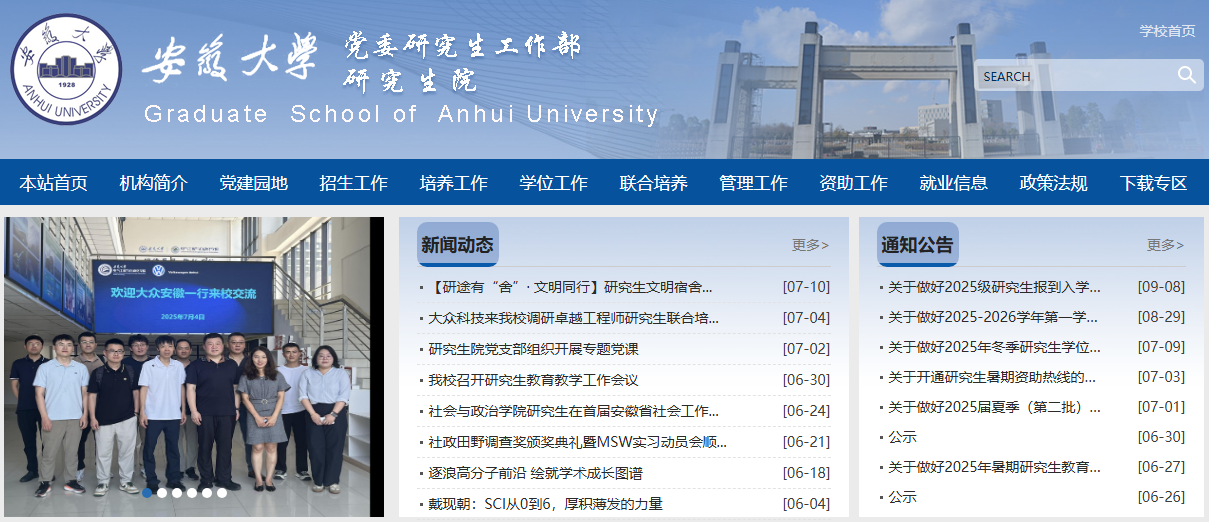1209x522 pixels.
Task: Open the 招生工作 navigation menu
Action: 353,183
